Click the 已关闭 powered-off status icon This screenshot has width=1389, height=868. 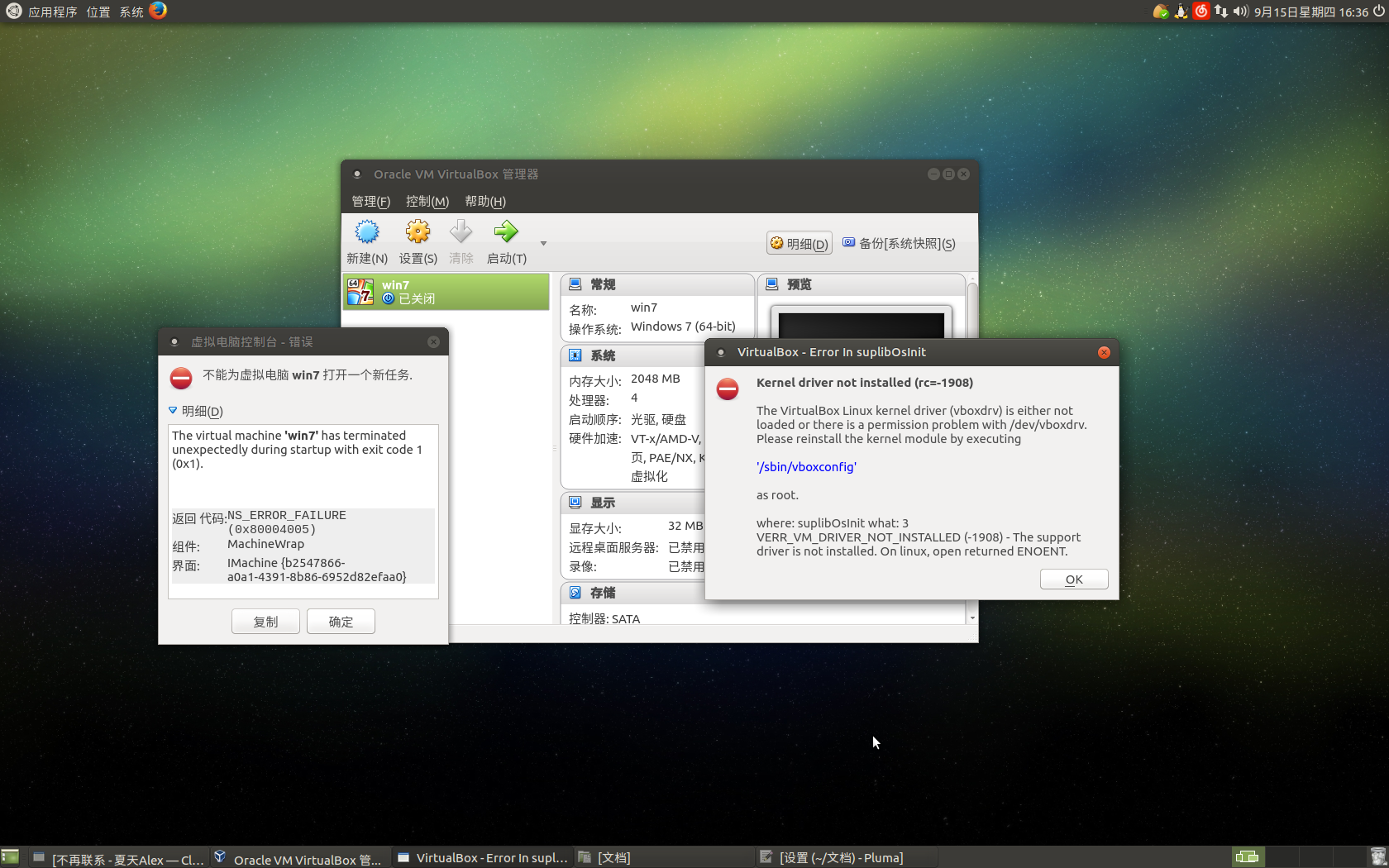[388, 298]
